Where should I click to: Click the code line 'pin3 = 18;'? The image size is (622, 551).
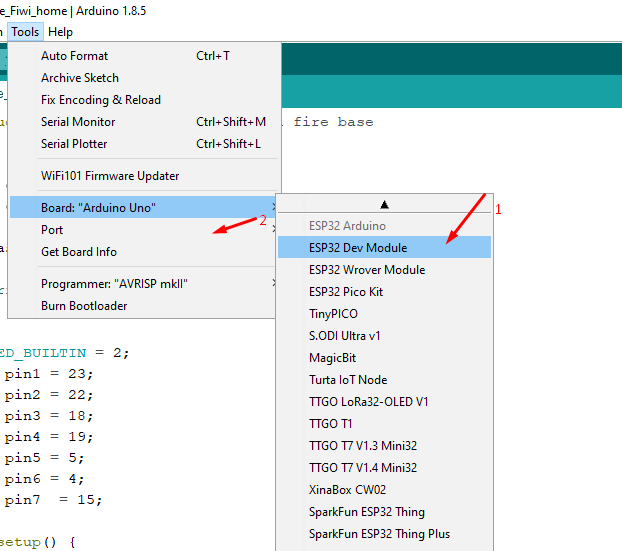pos(49,416)
